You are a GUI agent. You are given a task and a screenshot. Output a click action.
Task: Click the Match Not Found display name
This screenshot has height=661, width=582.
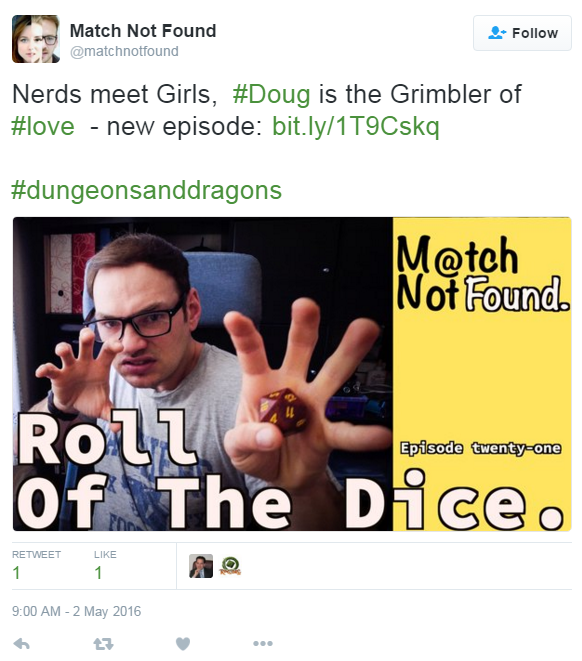143,31
